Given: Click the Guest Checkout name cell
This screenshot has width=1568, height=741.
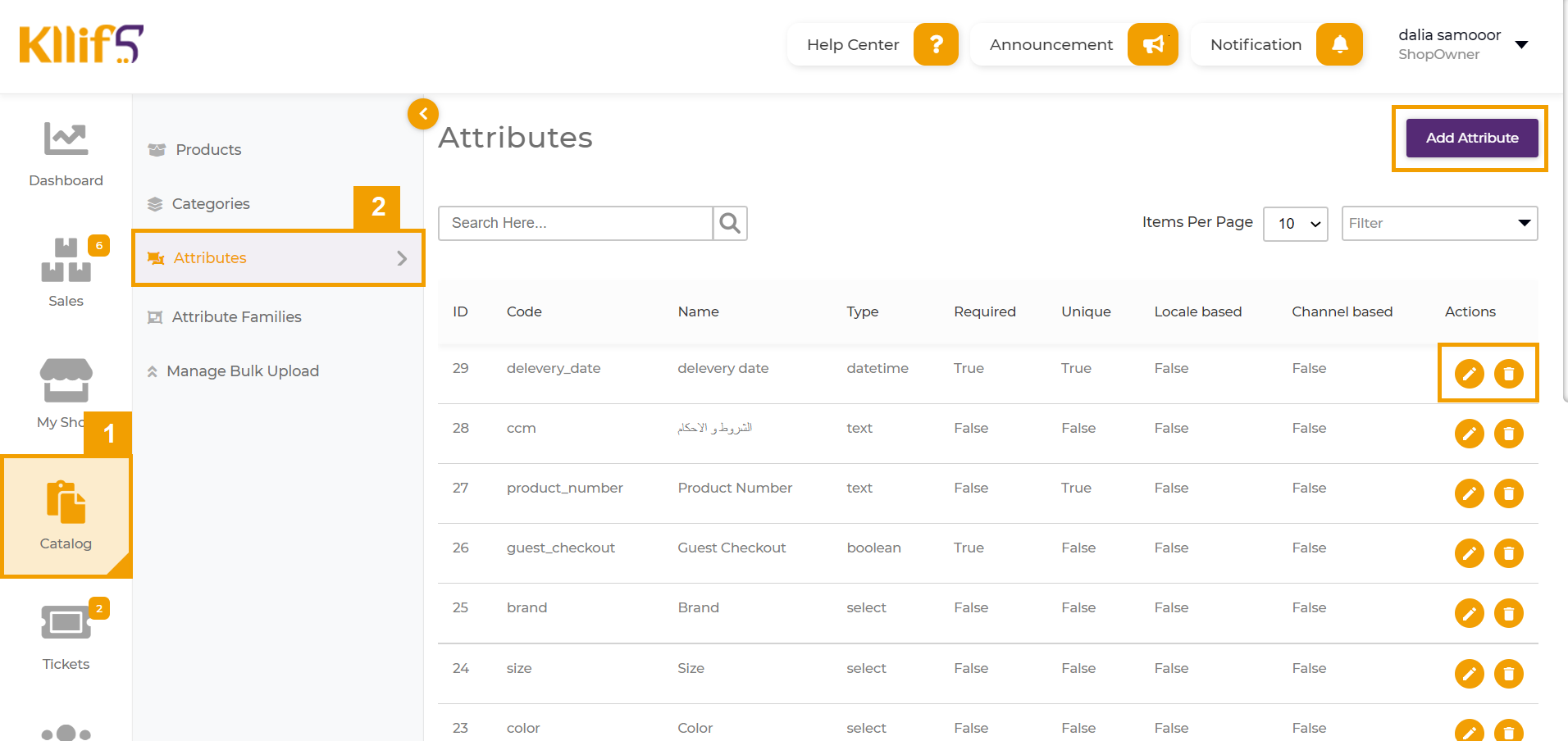Looking at the screenshot, I should coord(732,548).
